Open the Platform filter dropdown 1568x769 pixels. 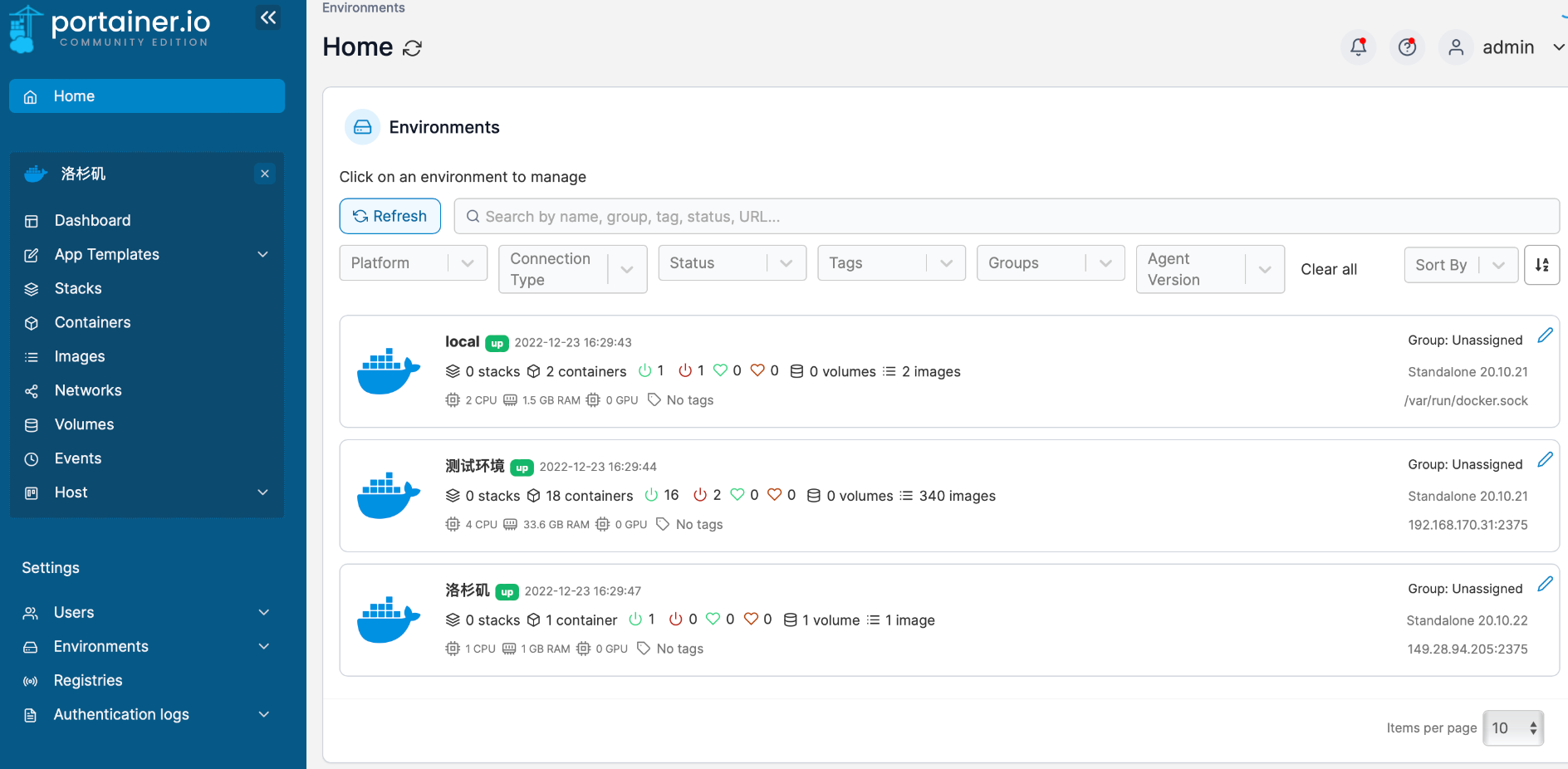coord(414,263)
